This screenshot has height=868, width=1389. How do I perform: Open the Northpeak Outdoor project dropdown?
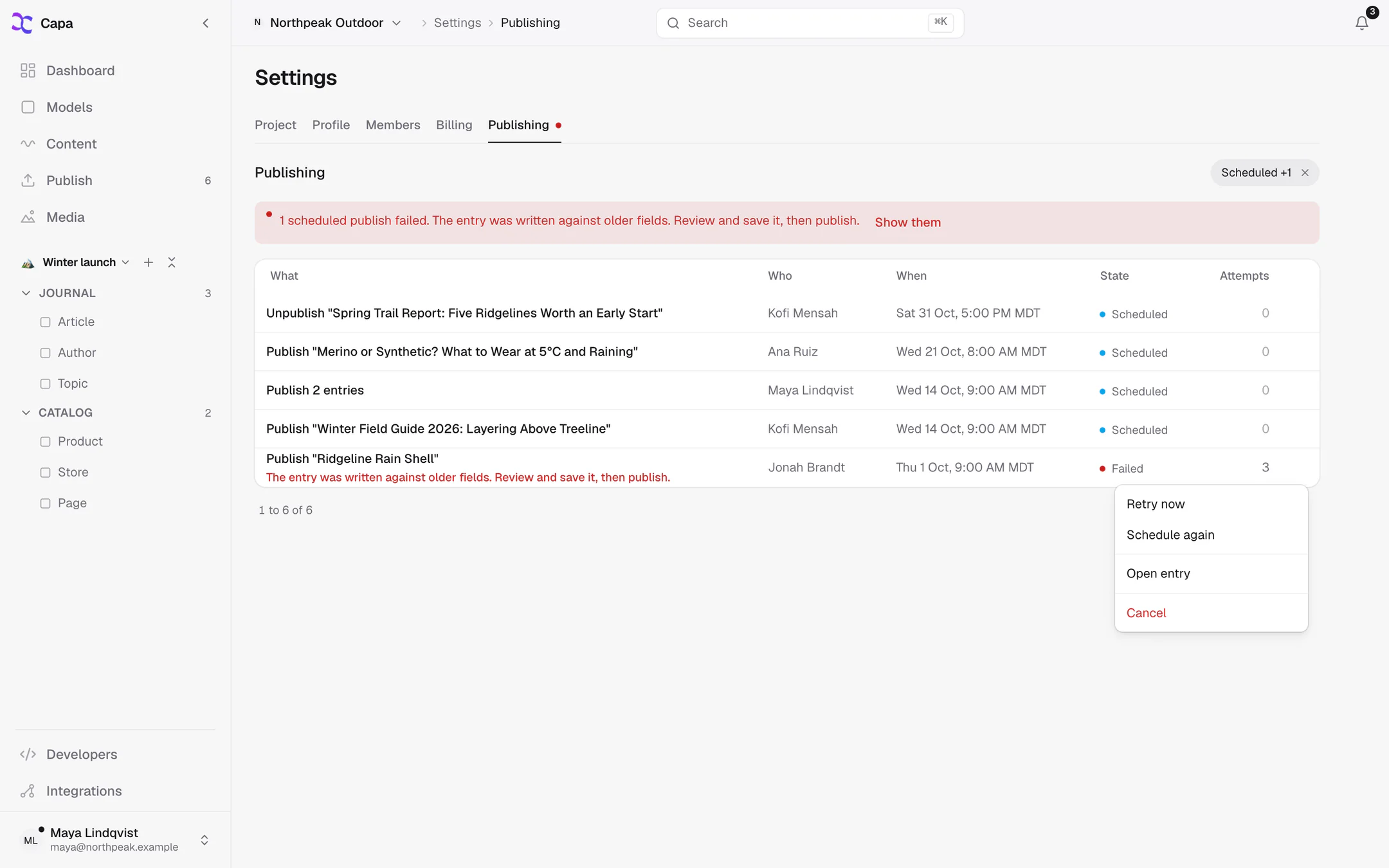point(328,23)
